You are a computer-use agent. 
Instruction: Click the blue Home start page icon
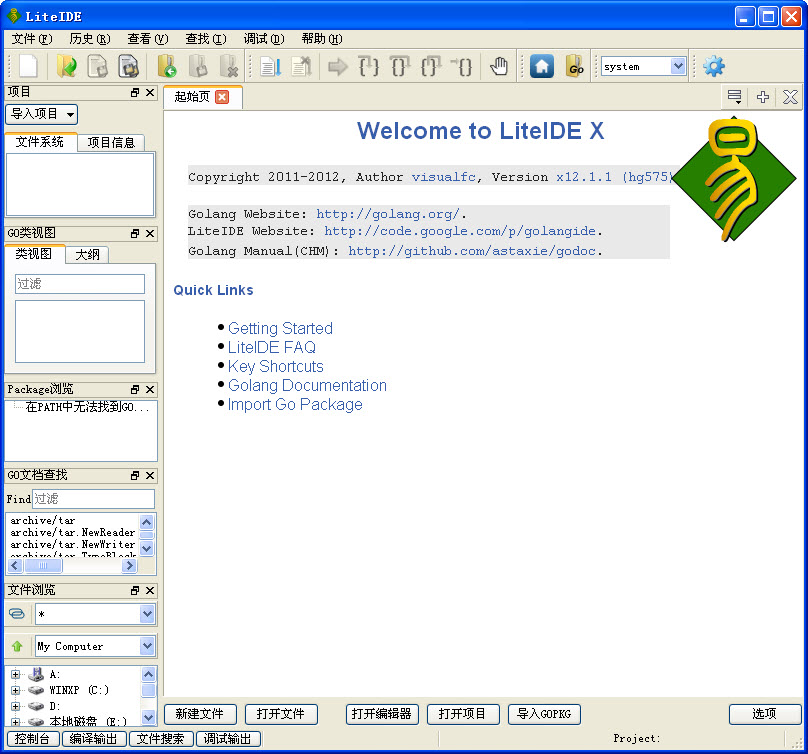tap(542, 66)
